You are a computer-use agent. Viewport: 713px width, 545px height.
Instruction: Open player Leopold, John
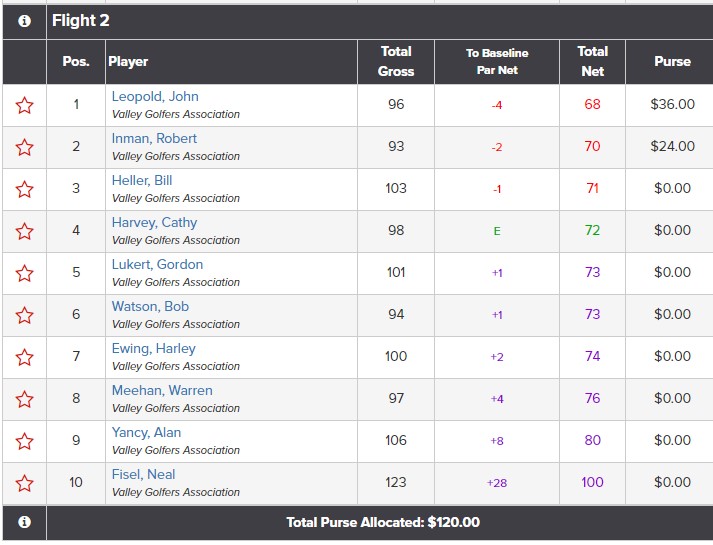[x=155, y=97]
